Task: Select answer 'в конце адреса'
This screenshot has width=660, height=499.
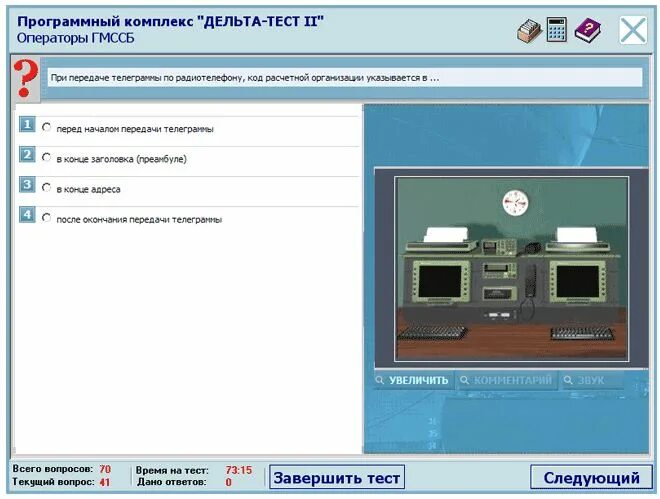Action: 46,188
